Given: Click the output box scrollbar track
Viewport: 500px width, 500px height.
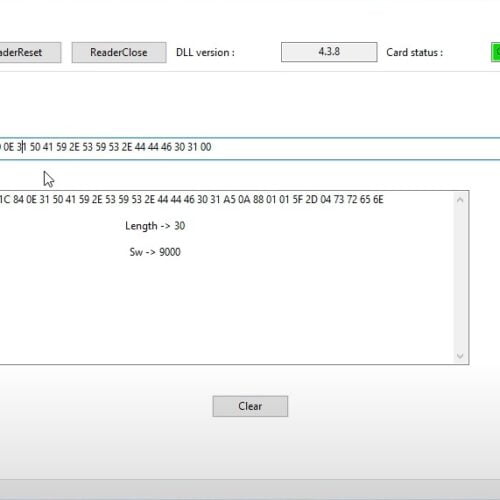Looking at the screenshot, I should coord(460,278).
